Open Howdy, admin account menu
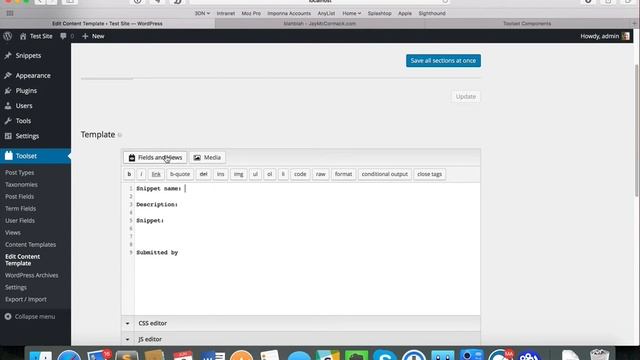640x360 pixels. 605,36
